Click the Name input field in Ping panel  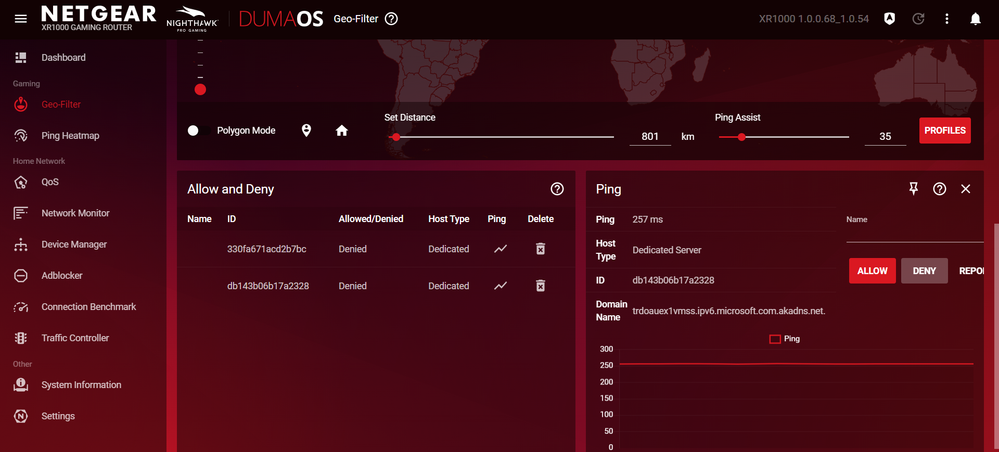(916, 235)
